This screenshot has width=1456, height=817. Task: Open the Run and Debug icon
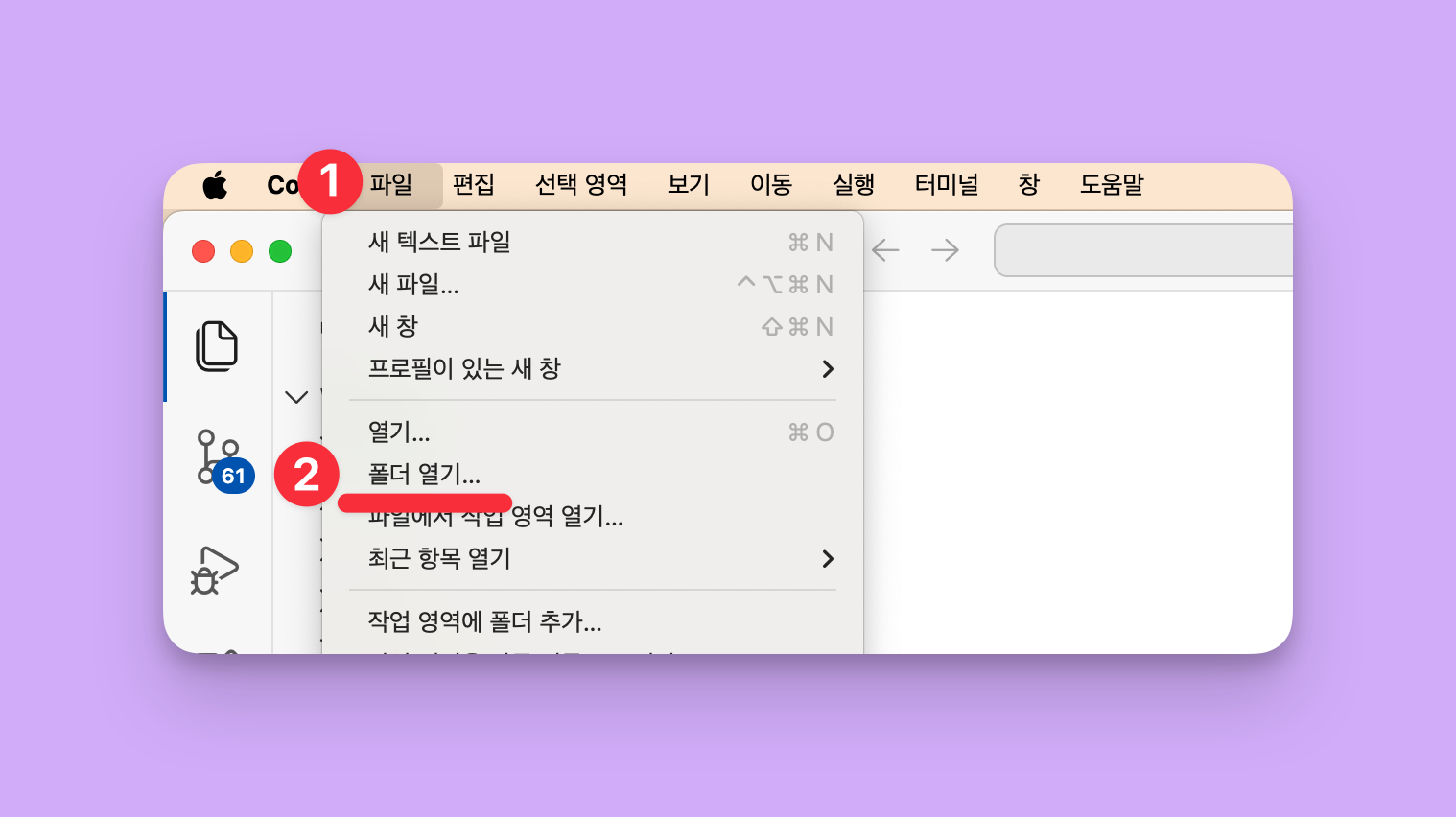214,571
